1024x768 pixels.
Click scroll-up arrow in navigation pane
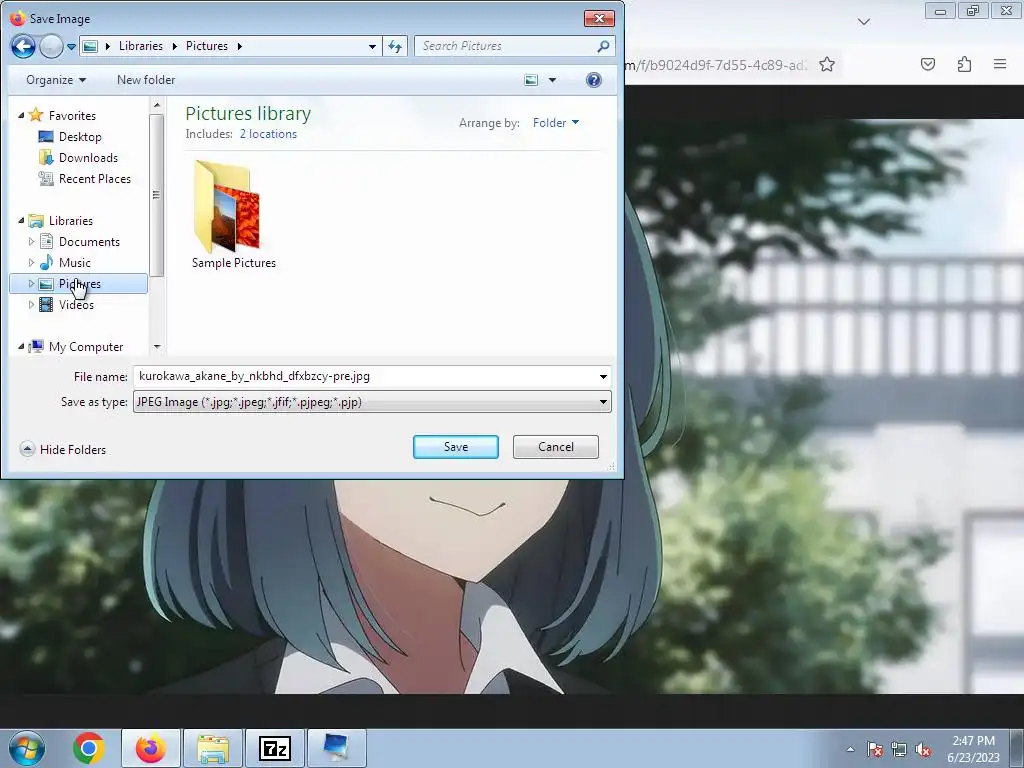pos(157,104)
